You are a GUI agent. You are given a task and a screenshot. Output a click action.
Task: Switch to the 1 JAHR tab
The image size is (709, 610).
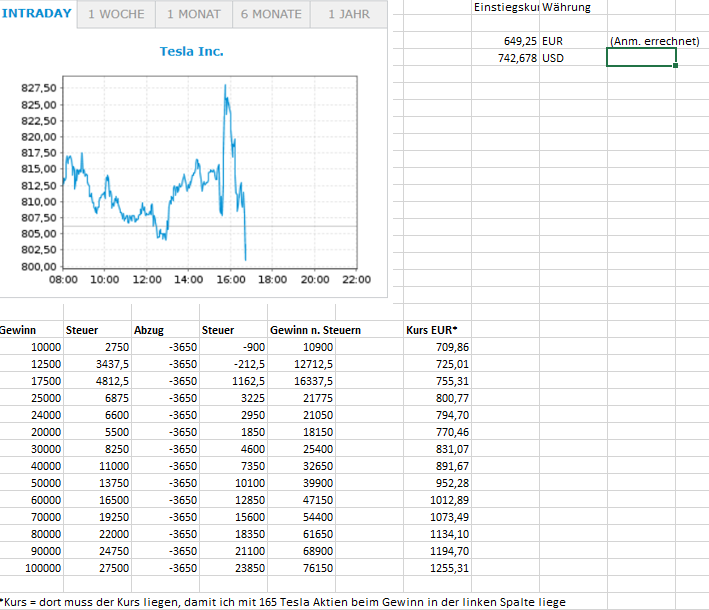[x=348, y=14]
